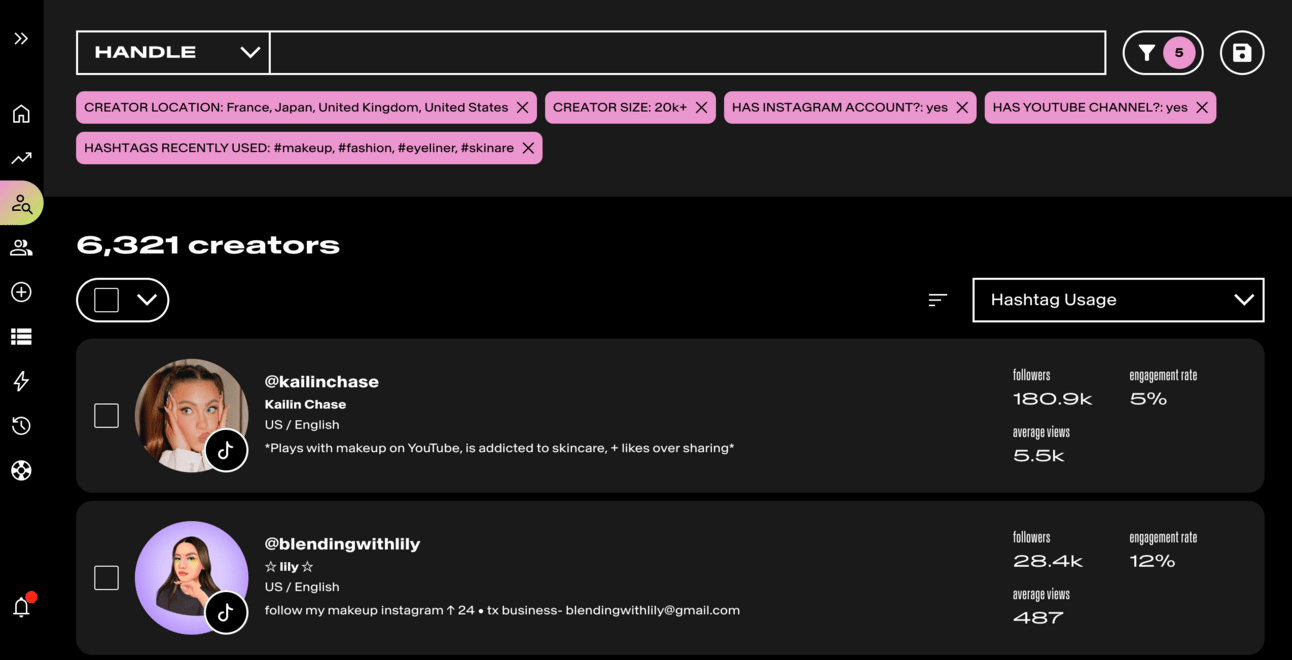Click blendingwithlily's 28.4k followers value
Image resolution: width=1292 pixels, height=660 pixels.
point(1047,561)
